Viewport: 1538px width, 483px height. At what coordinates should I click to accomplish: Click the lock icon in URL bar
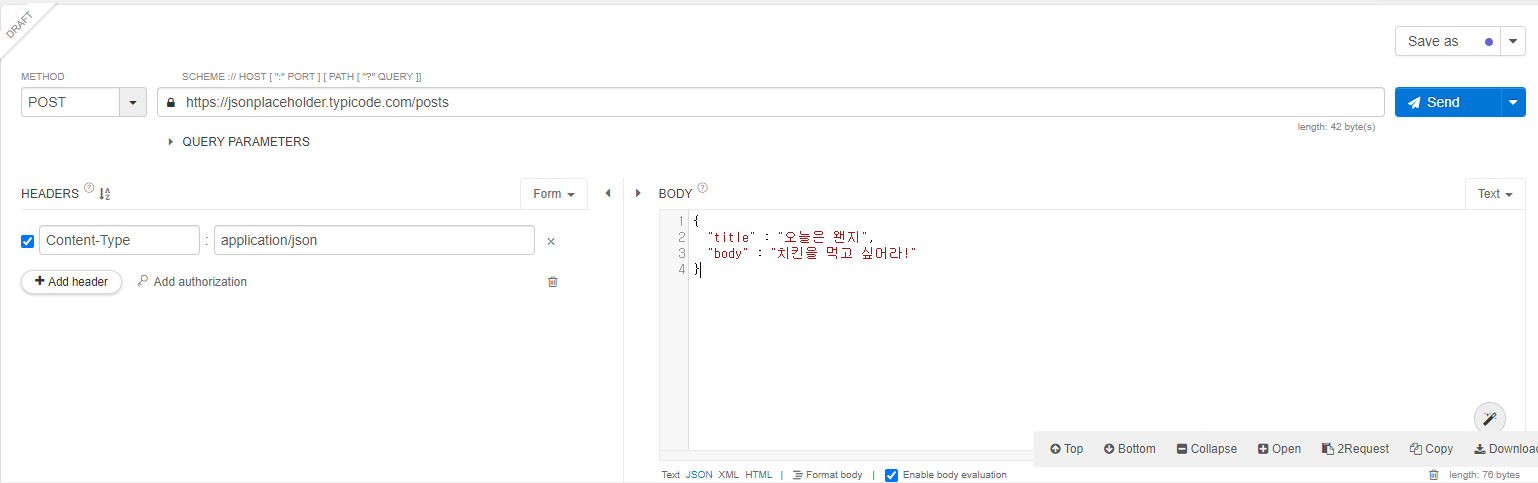click(171, 102)
